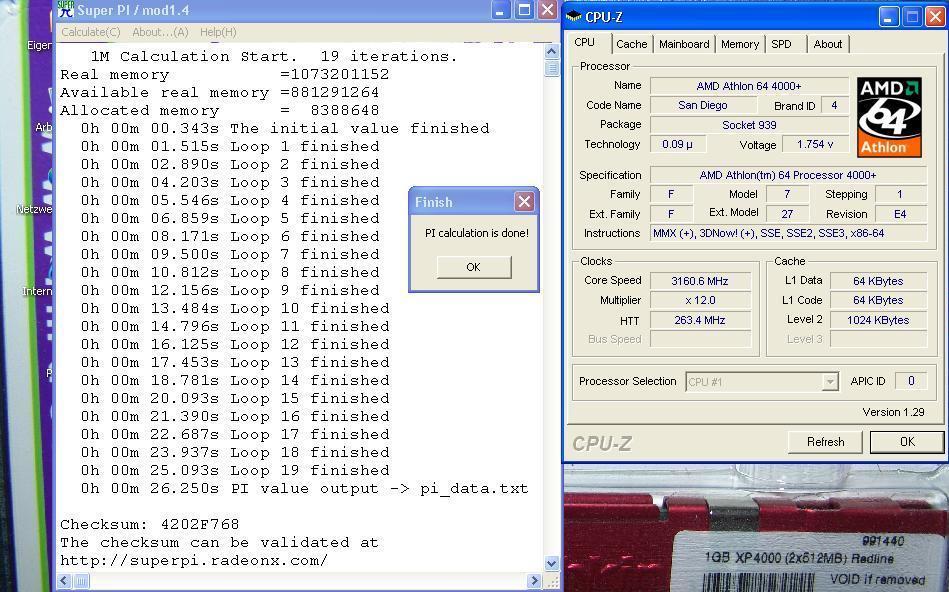Click the Ext. Model value 27

[x=787, y=214]
